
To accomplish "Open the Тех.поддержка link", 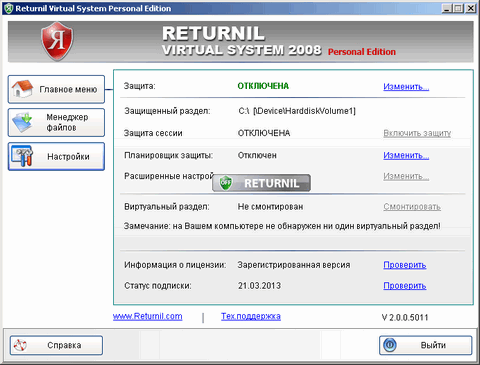I will tap(251, 316).
